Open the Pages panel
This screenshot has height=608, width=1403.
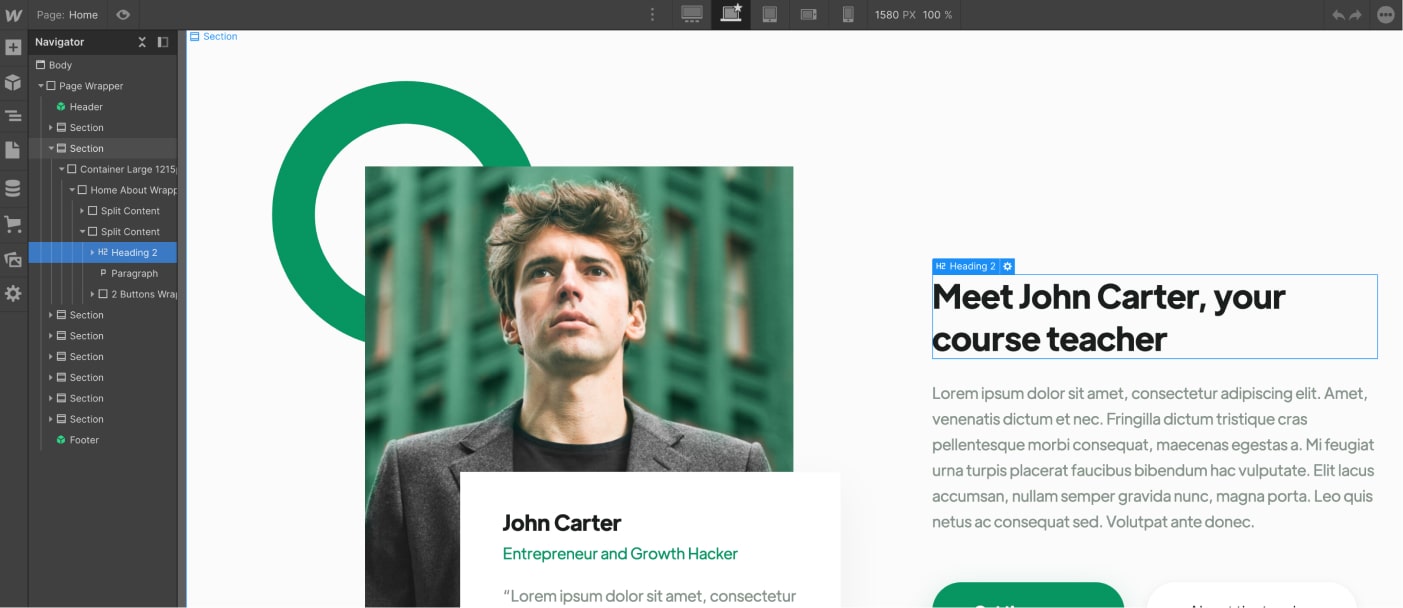point(14,150)
